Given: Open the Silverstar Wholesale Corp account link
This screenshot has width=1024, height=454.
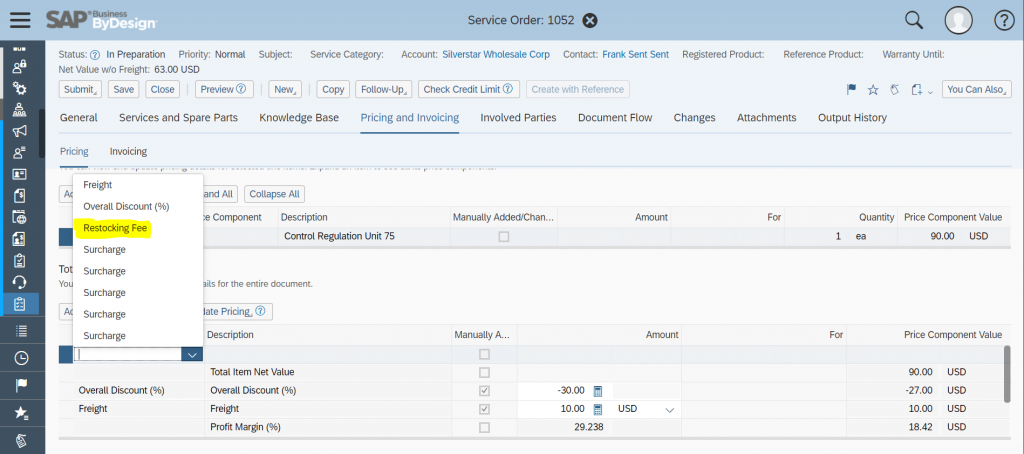Looking at the screenshot, I should (x=496, y=55).
